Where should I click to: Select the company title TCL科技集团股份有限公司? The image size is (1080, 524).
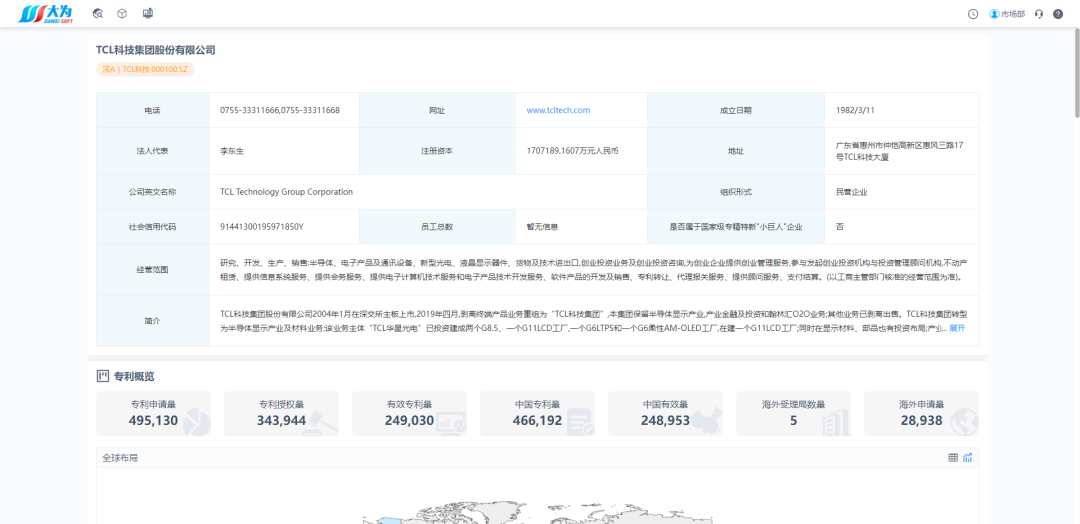[x=156, y=50]
